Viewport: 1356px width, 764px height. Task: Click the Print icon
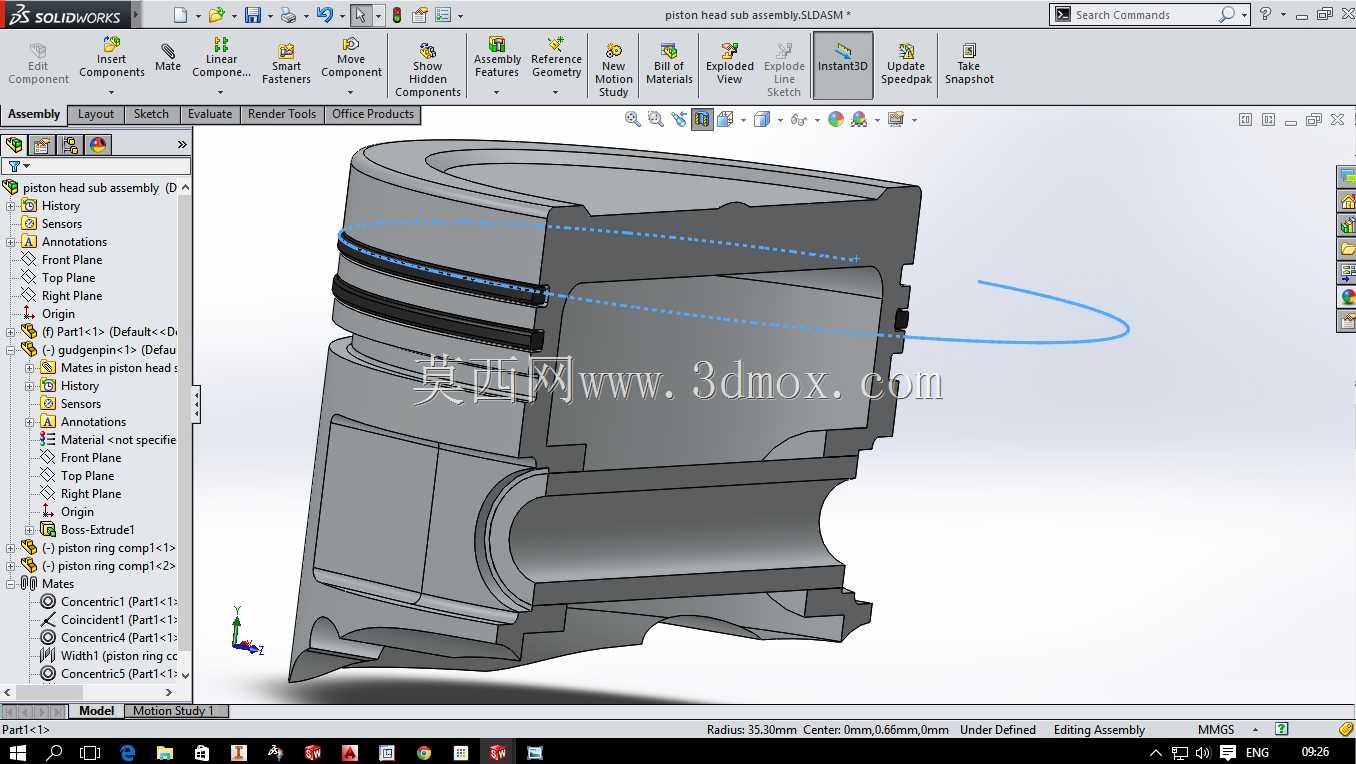(288, 15)
